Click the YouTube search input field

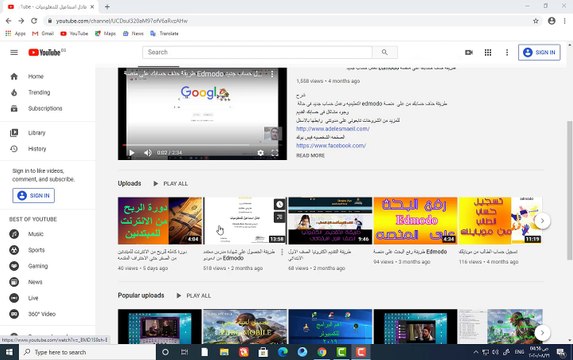tap(257, 52)
